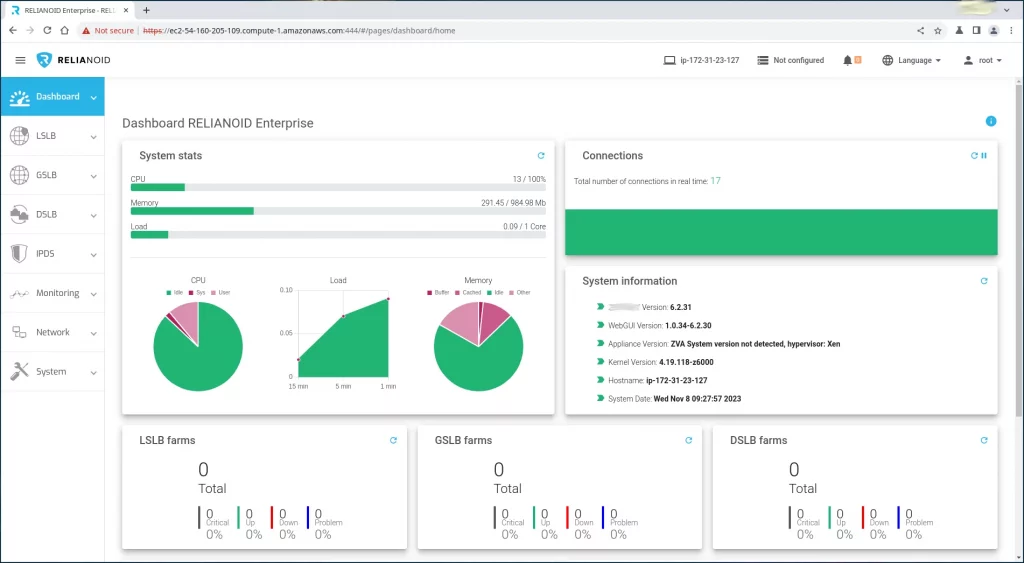The image size is (1024, 563).
Task: Click the cluster Not configured icon
Action: [763, 60]
